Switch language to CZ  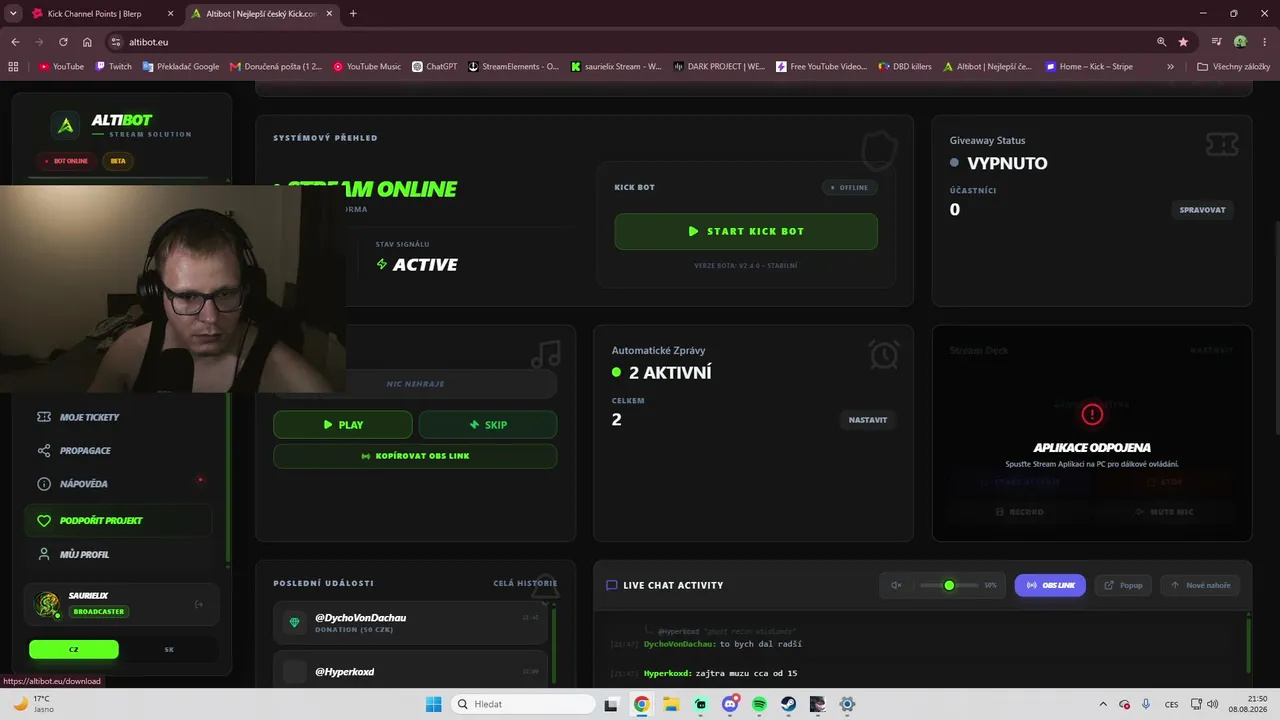74,650
